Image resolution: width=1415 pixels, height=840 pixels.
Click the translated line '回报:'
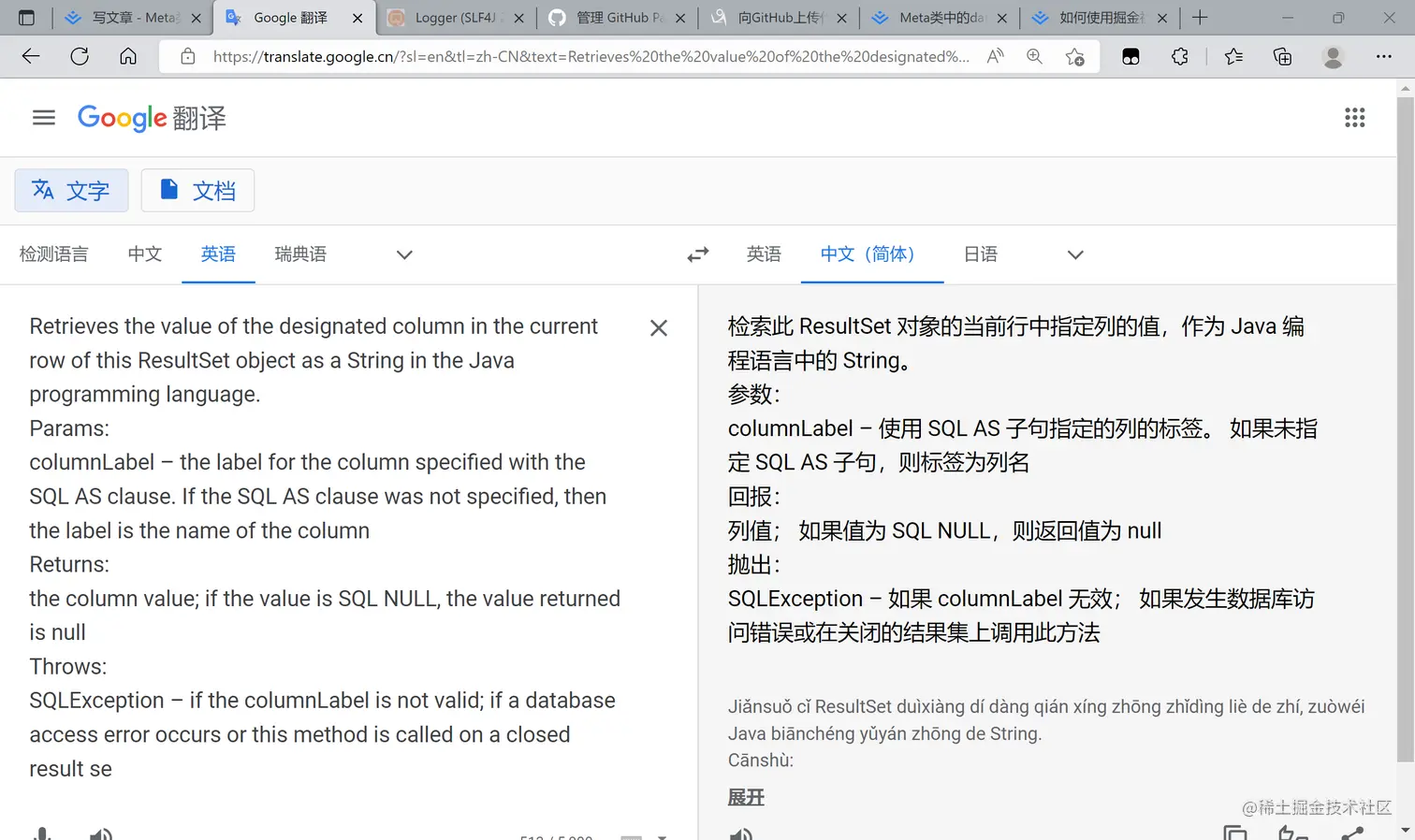pyautogui.click(x=753, y=497)
